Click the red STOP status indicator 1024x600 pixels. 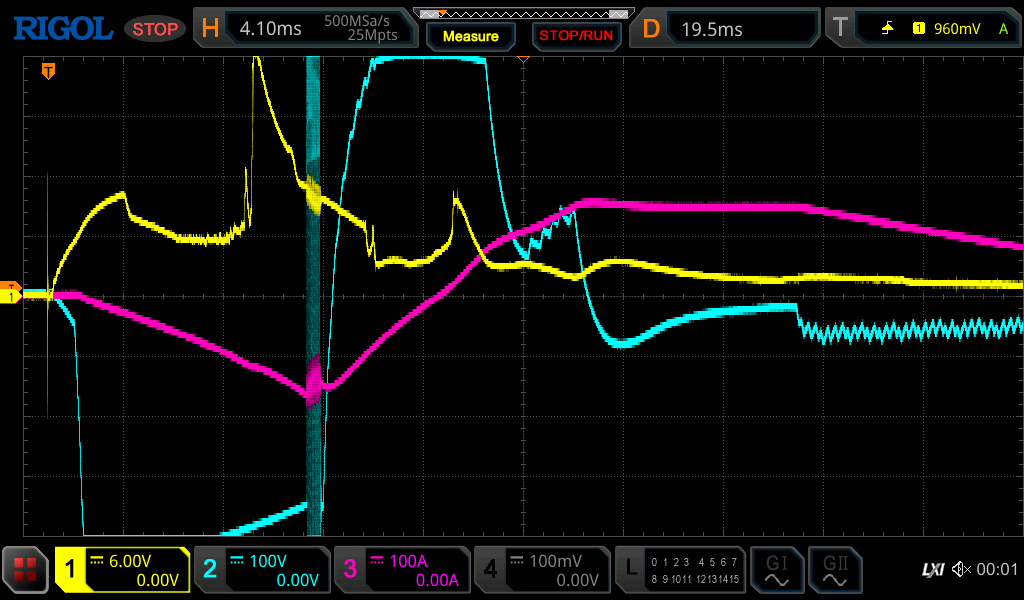(x=155, y=29)
